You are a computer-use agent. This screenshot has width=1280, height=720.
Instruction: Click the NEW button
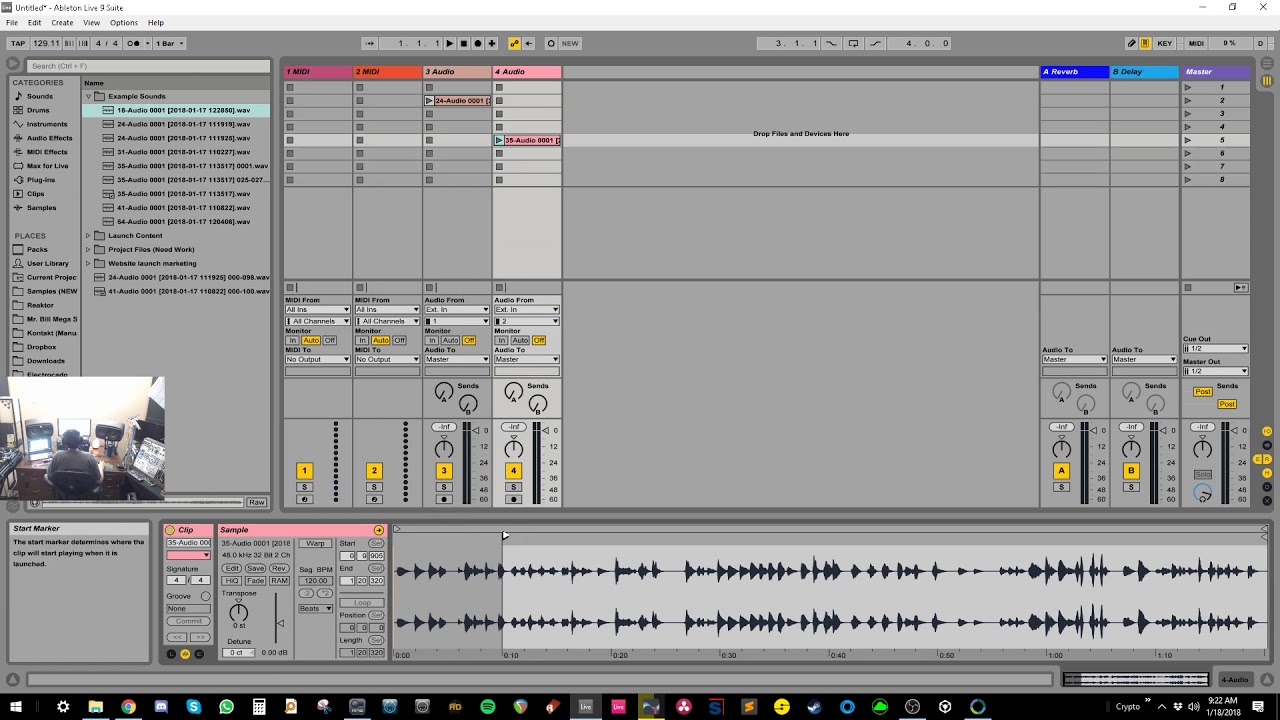570,43
